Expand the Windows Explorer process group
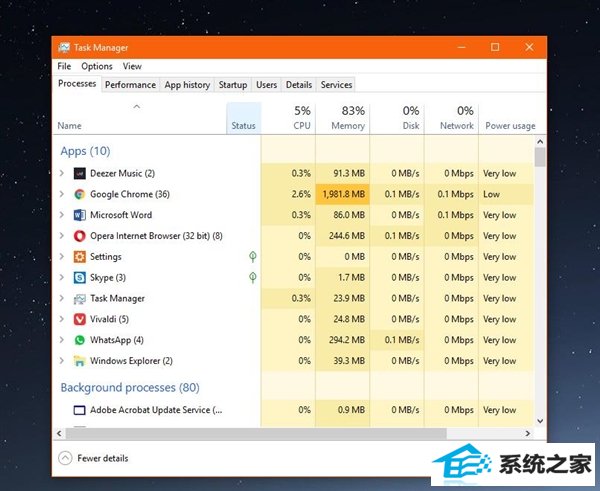The height and width of the screenshot is (491, 600). 62,361
